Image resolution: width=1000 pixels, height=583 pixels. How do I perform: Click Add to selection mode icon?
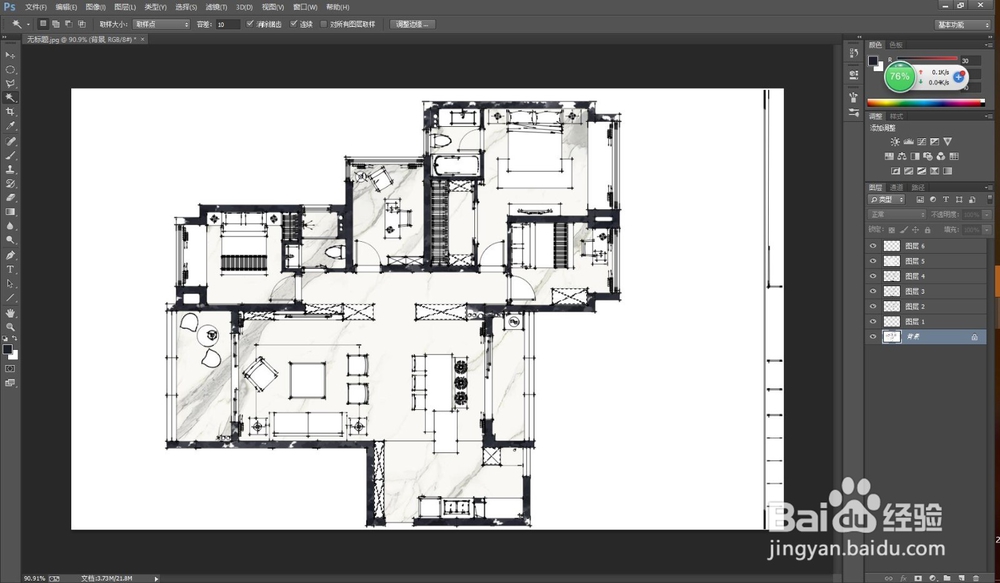pos(56,24)
